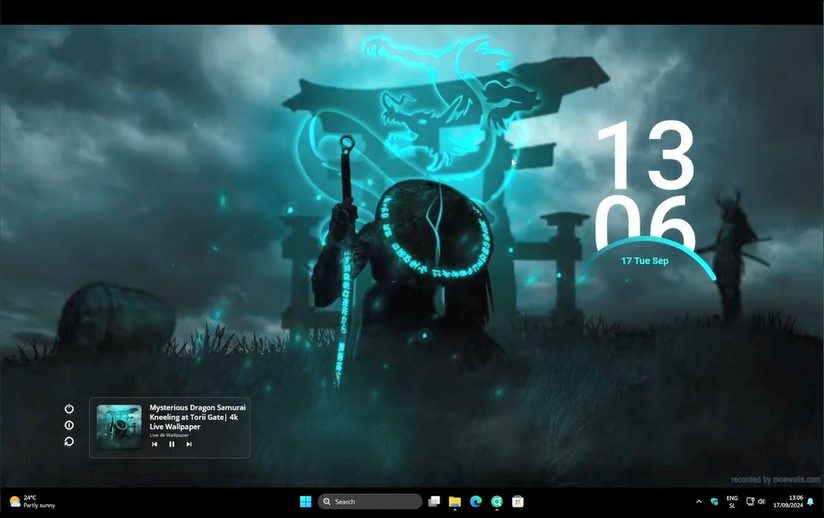Go back to the previous track

pyautogui.click(x=155, y=444)
